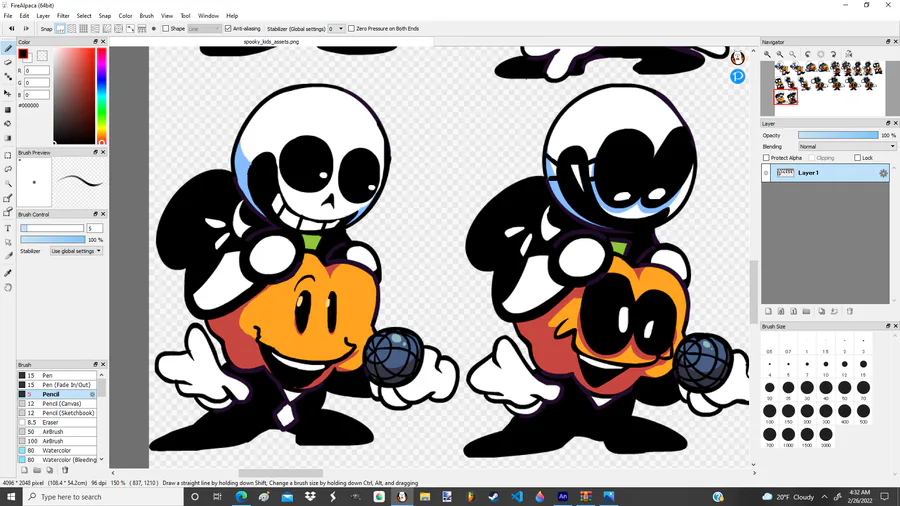Image resolution: width=900 pixels, height=506 pixels.
Task: Enable the radial circle snap icon
Action: point(118,29)
